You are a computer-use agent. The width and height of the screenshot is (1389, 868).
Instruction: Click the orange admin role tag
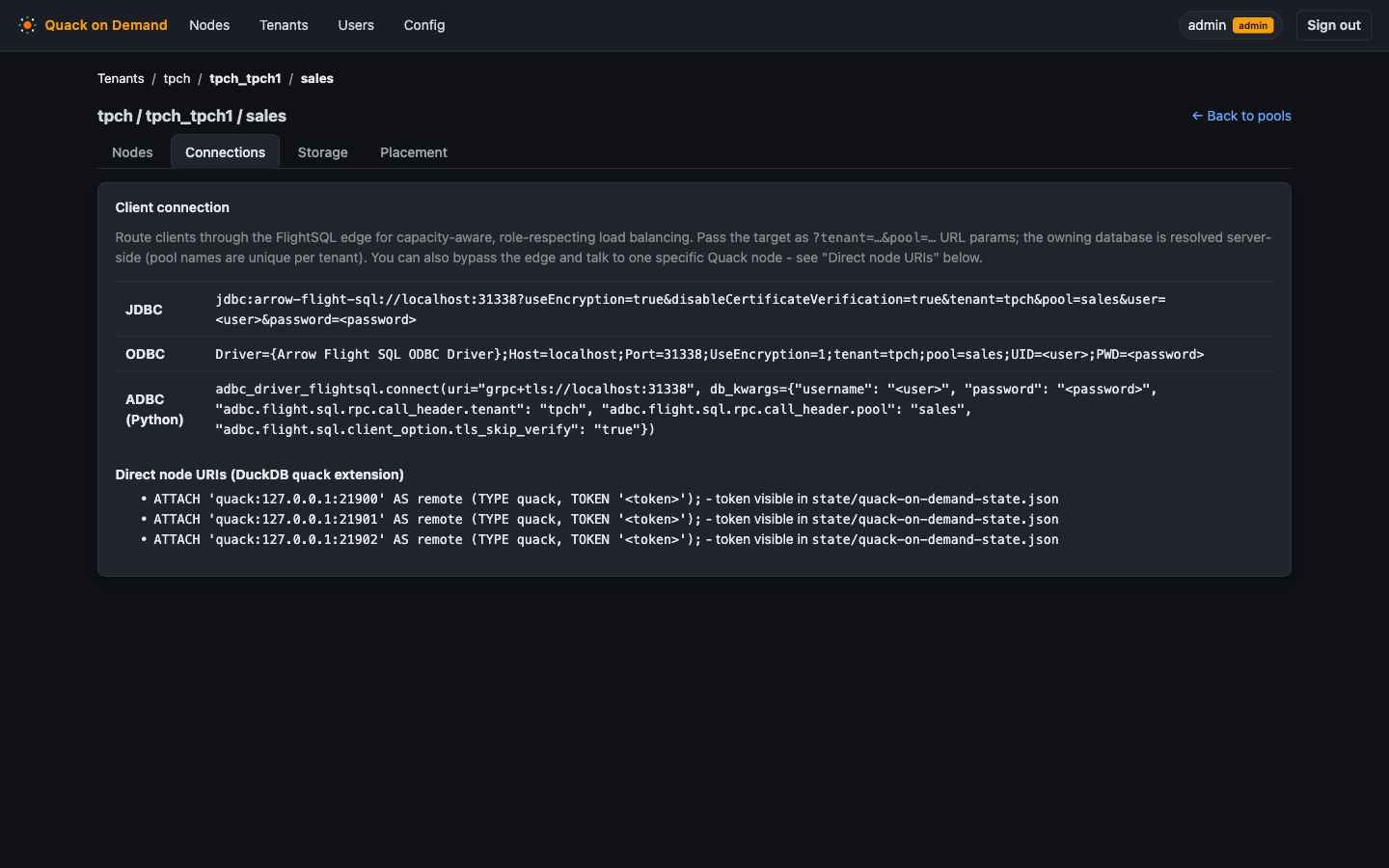1253,26
